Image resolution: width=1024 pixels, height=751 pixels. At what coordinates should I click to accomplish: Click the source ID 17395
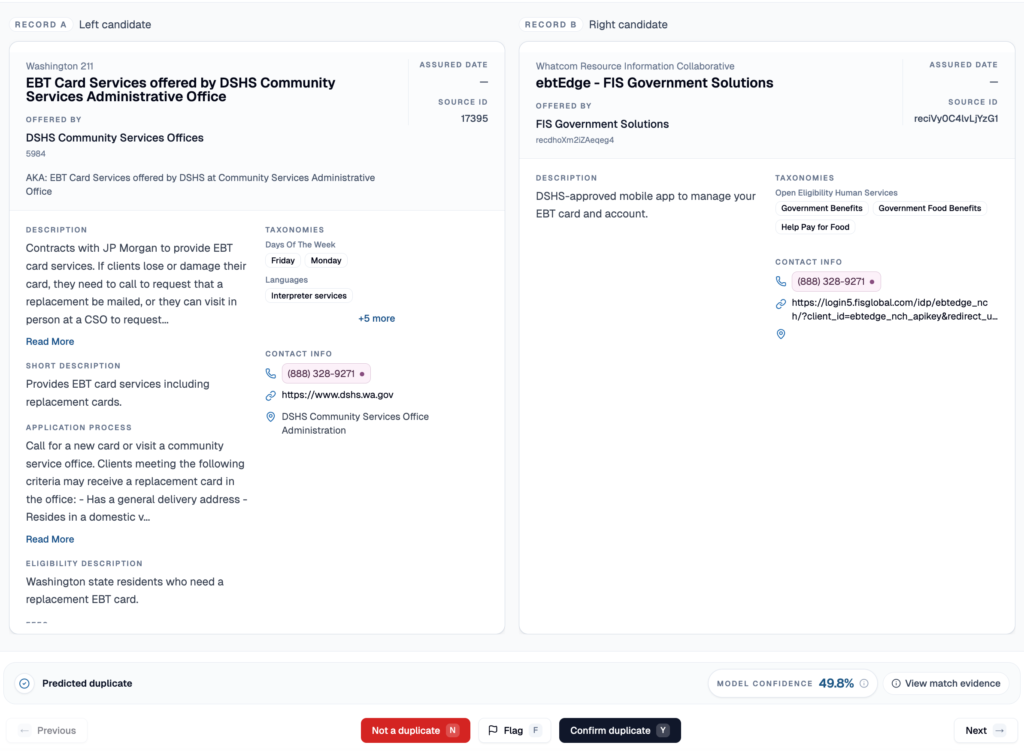pos(474,119)
